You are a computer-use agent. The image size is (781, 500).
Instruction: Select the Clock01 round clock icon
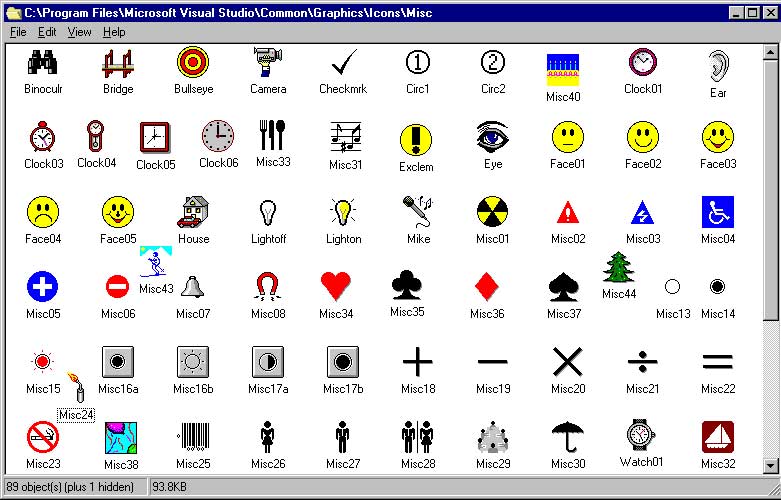click(643, 62)
